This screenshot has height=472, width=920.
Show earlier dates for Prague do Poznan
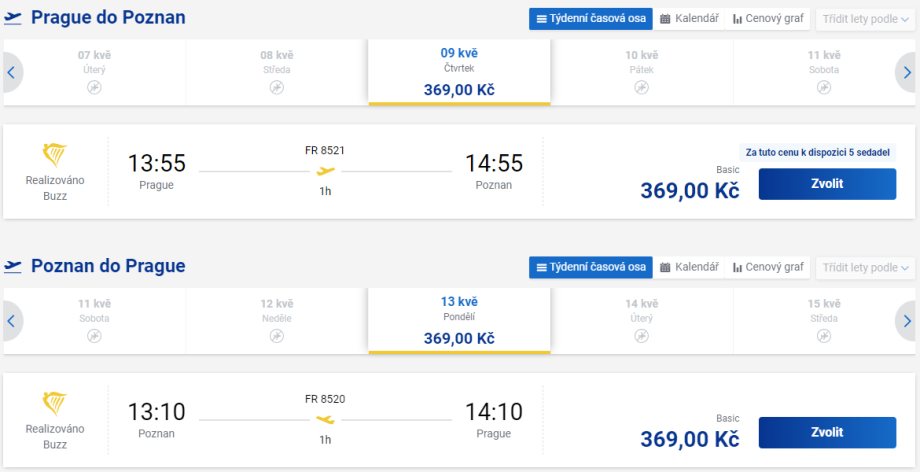(x=11, y=72)
